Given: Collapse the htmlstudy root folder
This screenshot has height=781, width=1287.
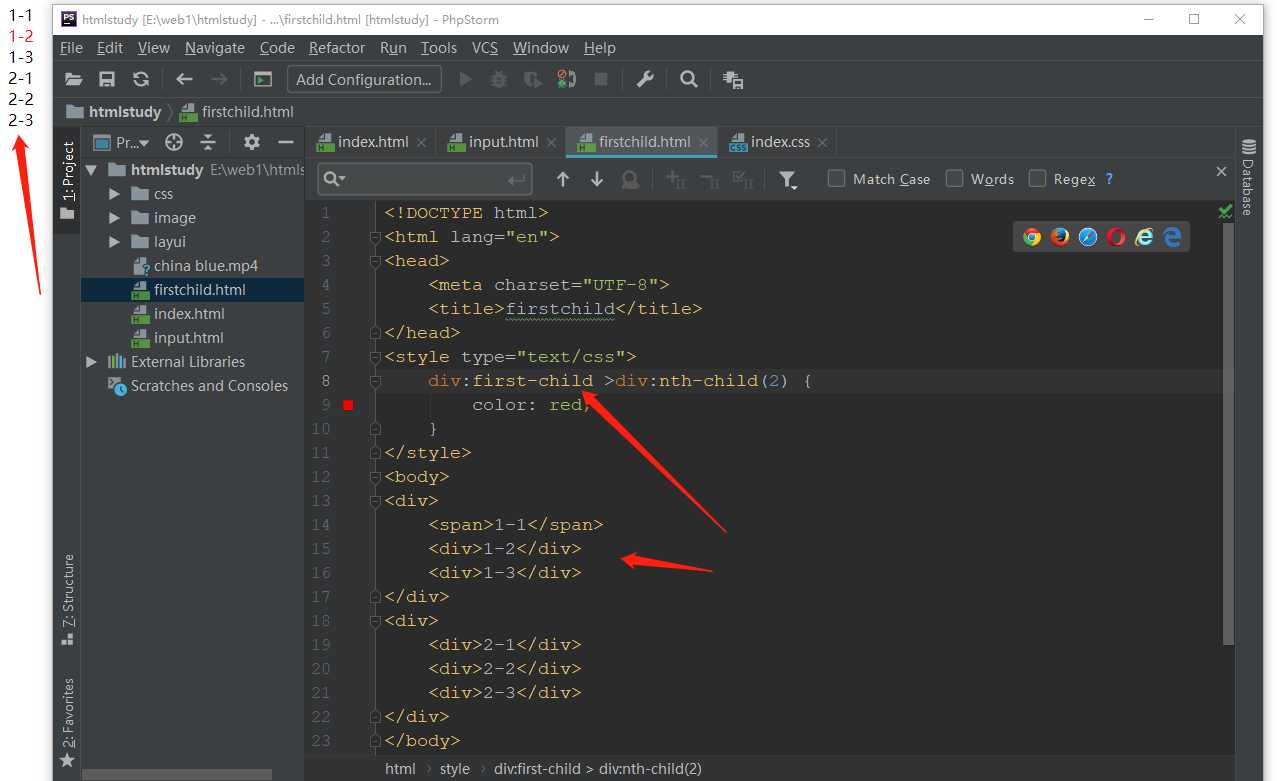Looking at the screenshot, I should 92,170.
